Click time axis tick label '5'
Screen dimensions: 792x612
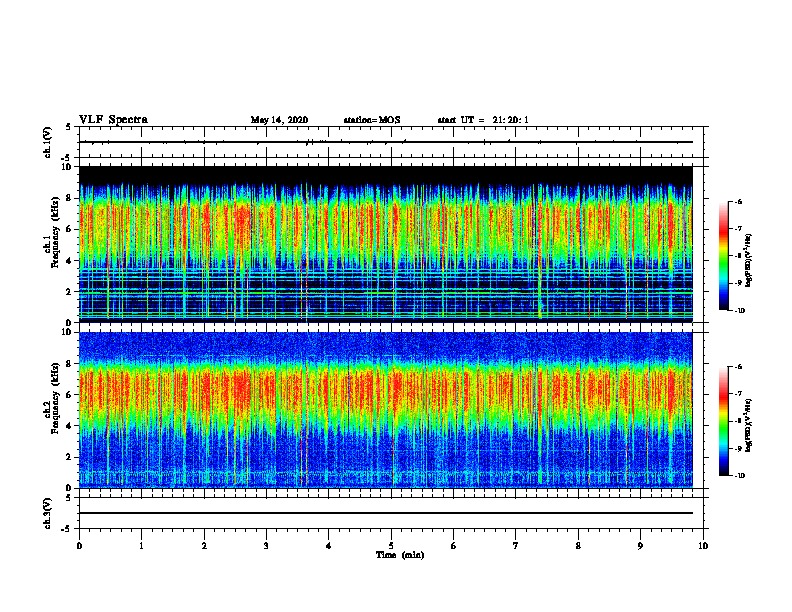pyautogui.click(x=391, y=546)
